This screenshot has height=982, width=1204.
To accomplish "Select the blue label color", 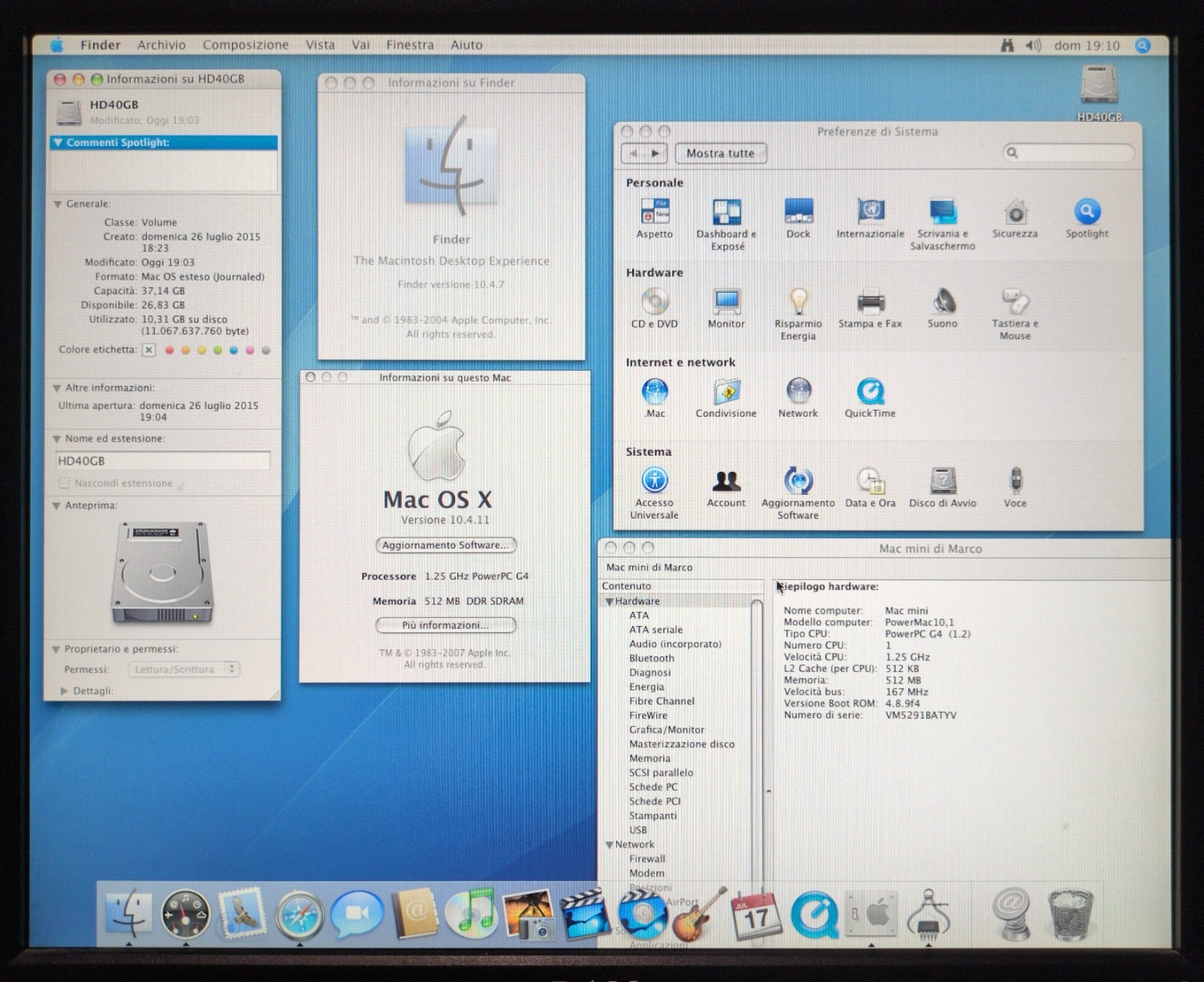I will click(x=233, y=350).
